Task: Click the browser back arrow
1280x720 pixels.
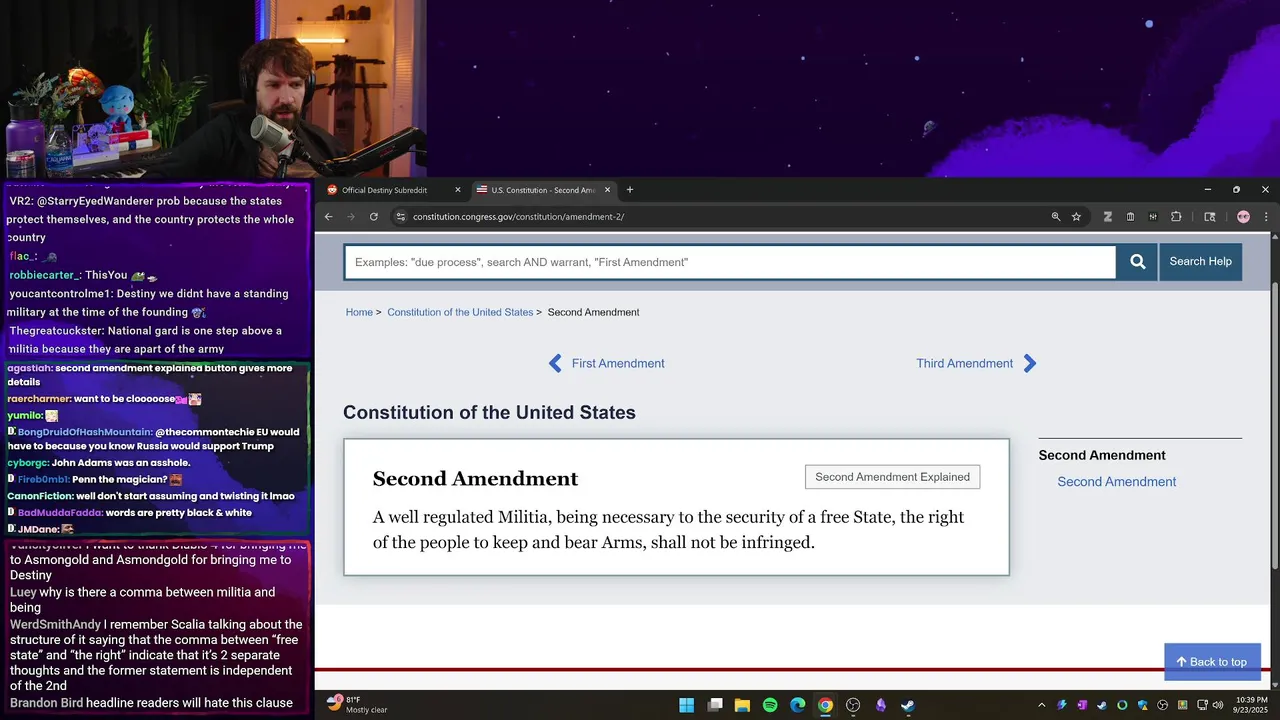Action: [x=328, y=217]
